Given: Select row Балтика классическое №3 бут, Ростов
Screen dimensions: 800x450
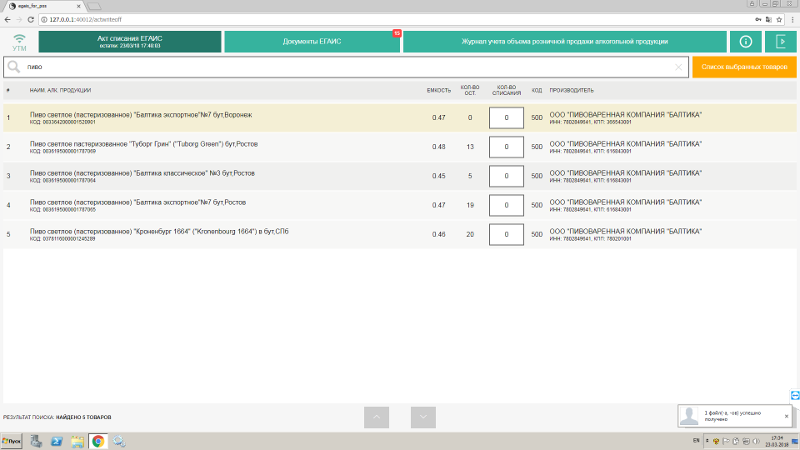Looking at the screenshot, I should [399, 176].
